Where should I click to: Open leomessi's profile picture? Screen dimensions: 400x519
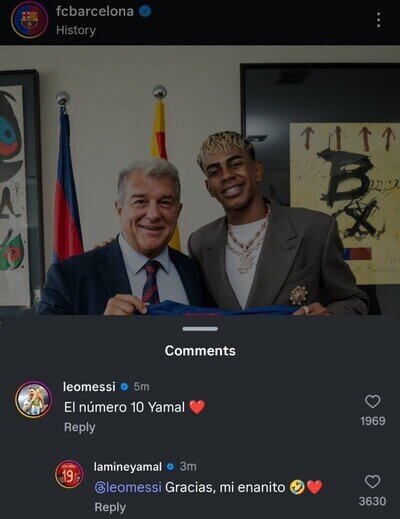click(33, 399)
